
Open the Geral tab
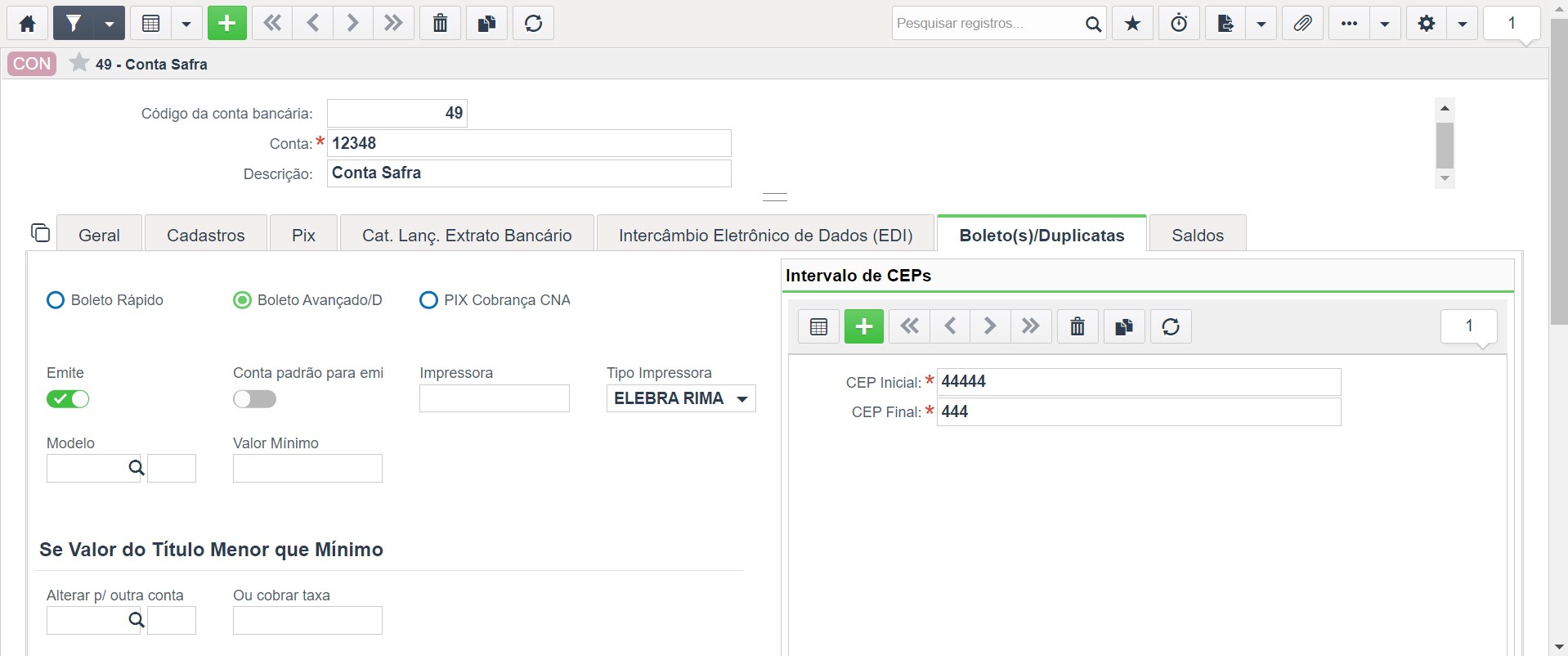[99, 235]
